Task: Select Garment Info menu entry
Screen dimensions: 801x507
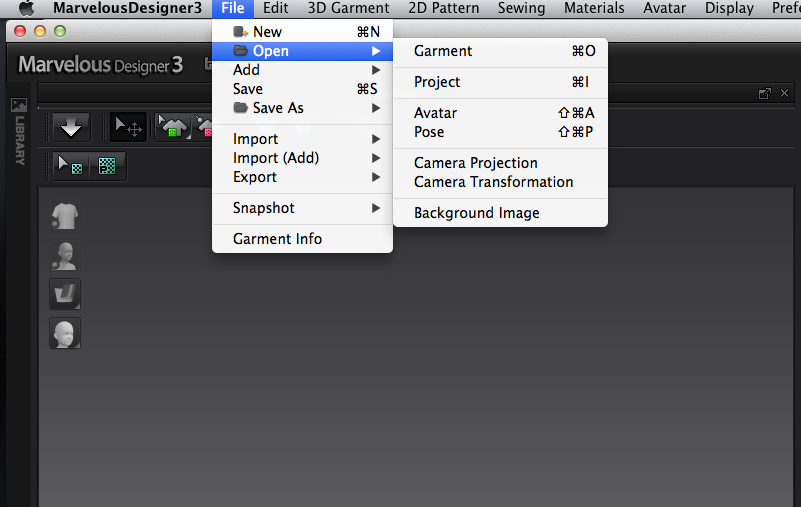Action: pos(302,239)
